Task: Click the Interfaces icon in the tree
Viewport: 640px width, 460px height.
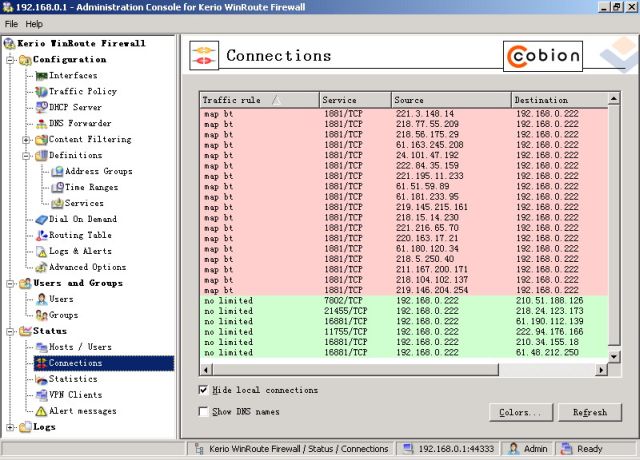Action: pyautogui.click(x=41, y=76)
